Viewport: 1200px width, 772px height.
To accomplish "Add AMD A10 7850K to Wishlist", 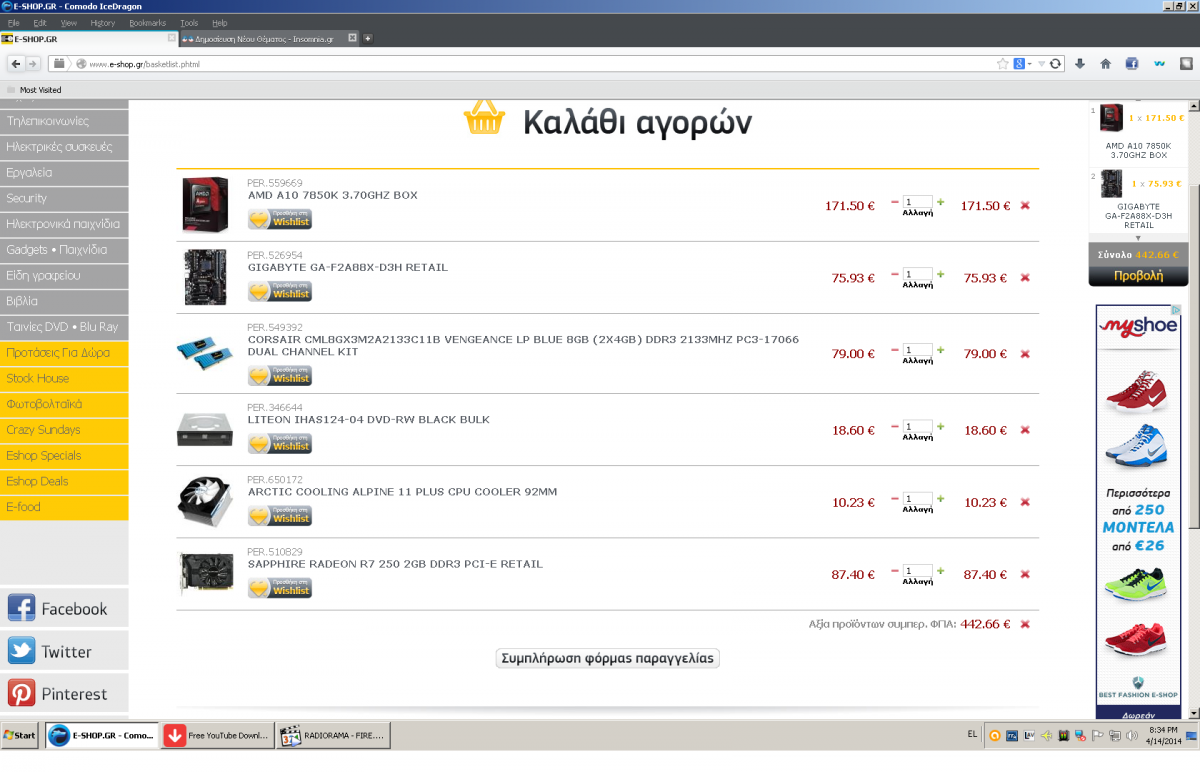I will pos(280,219).
